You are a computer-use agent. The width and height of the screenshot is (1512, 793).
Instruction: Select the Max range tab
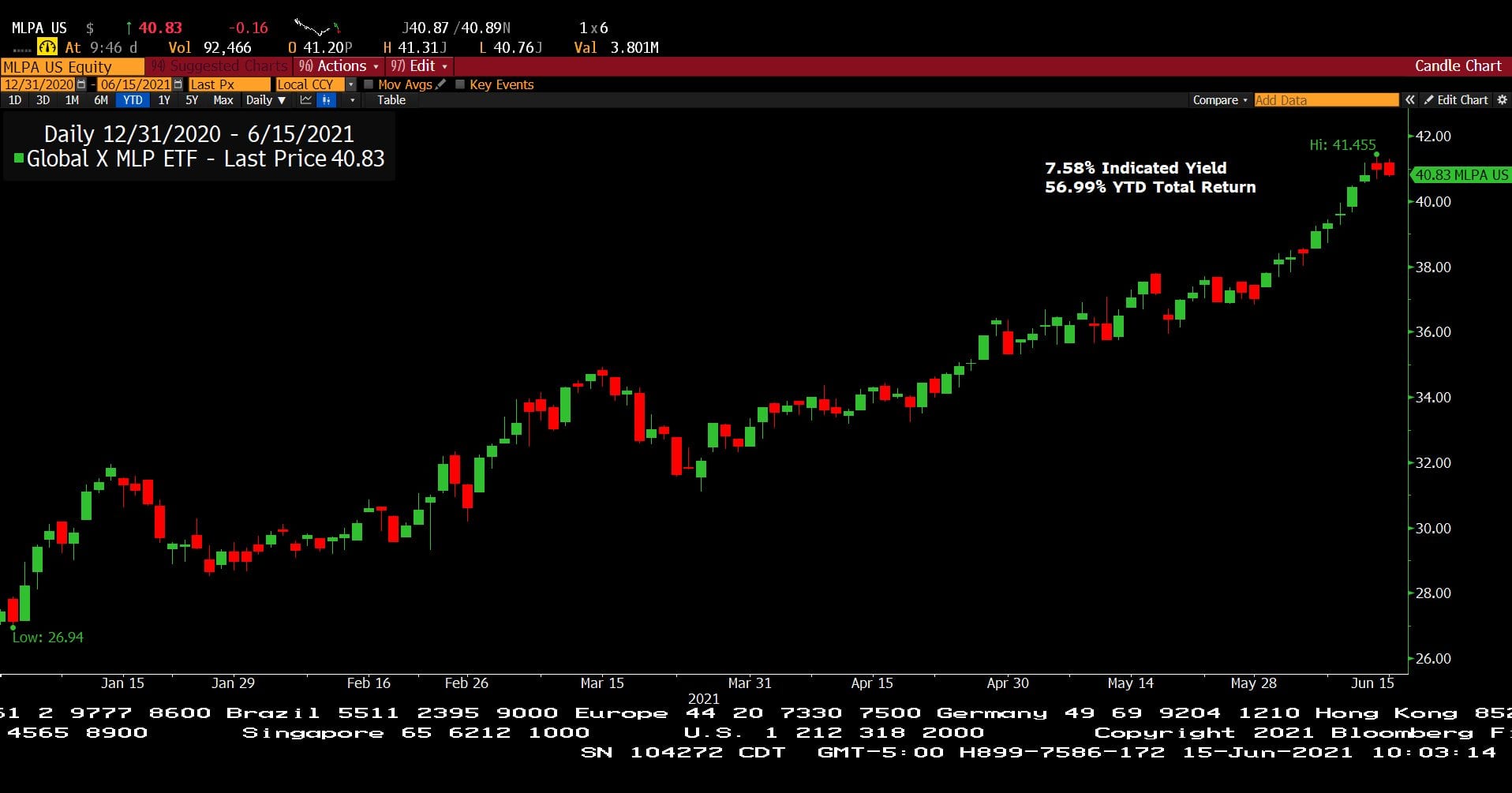223,100
